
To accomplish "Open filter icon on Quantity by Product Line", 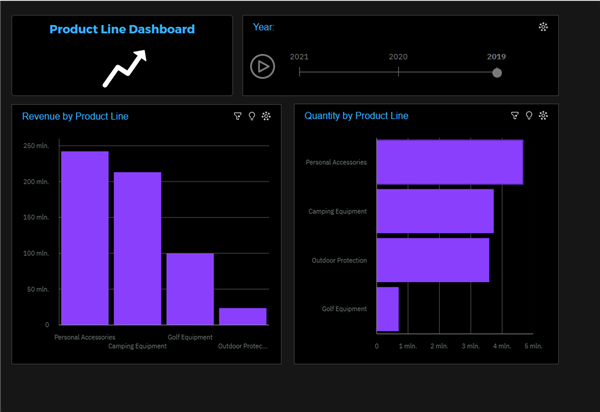I will tap(515, 116).
